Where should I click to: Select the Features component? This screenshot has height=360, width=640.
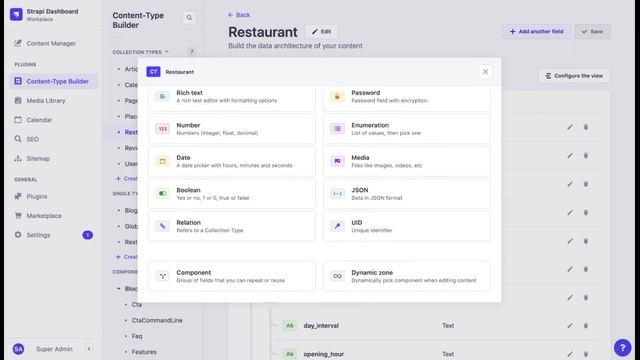[144, 352]
